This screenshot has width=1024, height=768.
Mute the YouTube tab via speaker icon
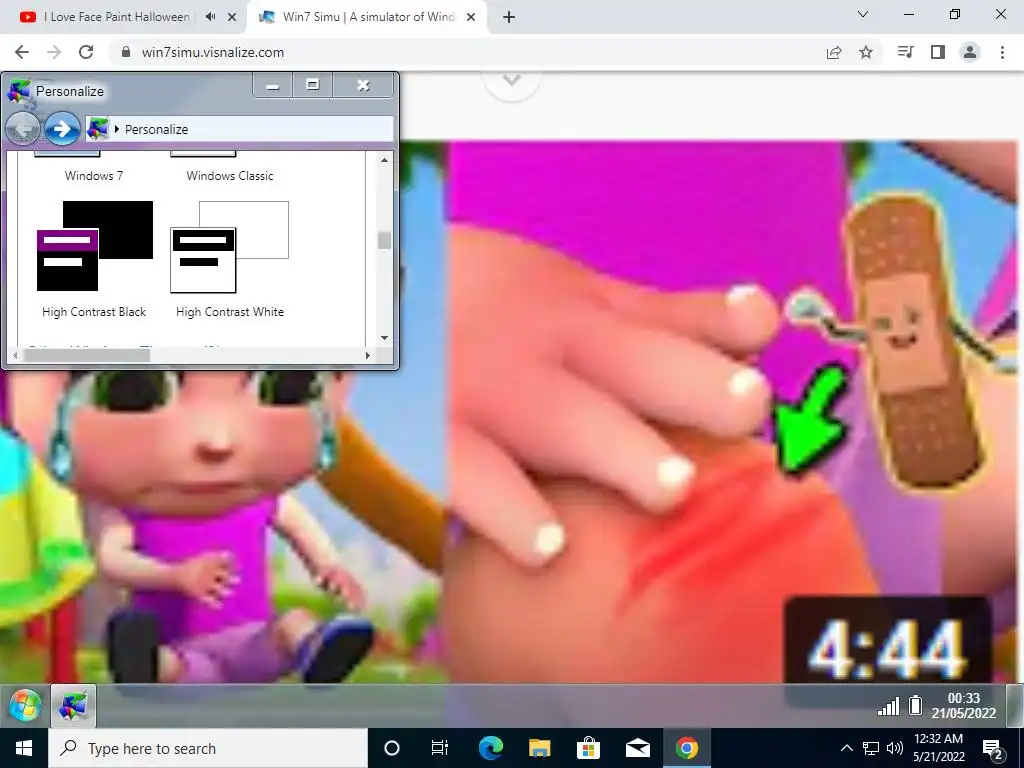210,17
